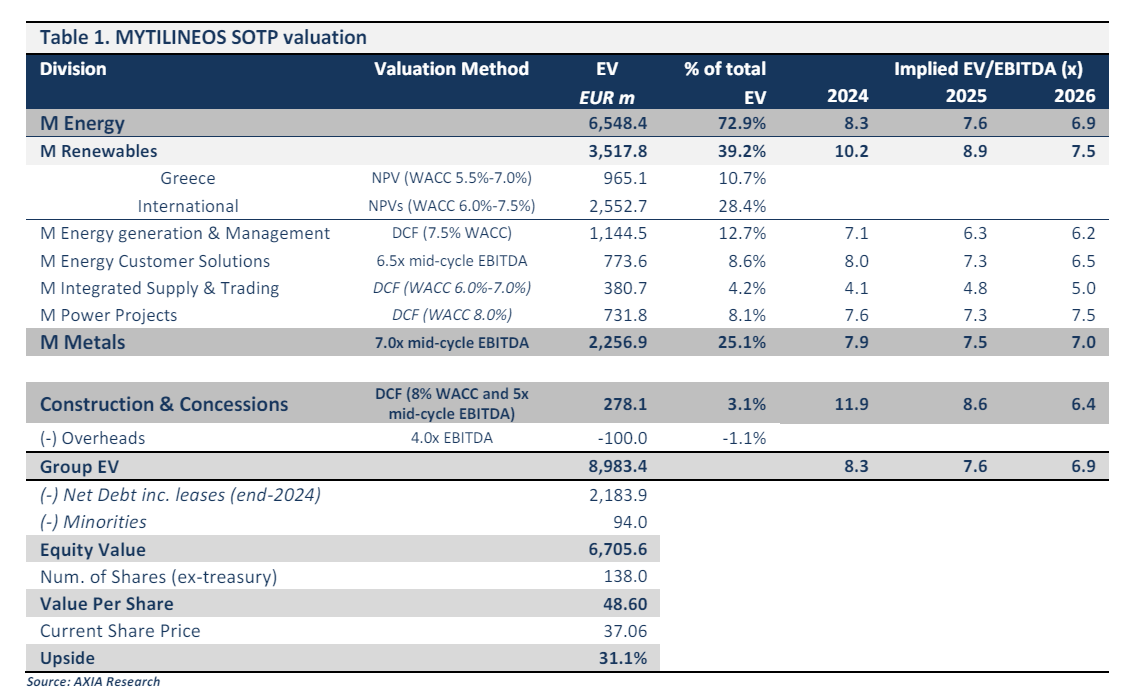Click the 28.4% share for International

click(742, 207)
